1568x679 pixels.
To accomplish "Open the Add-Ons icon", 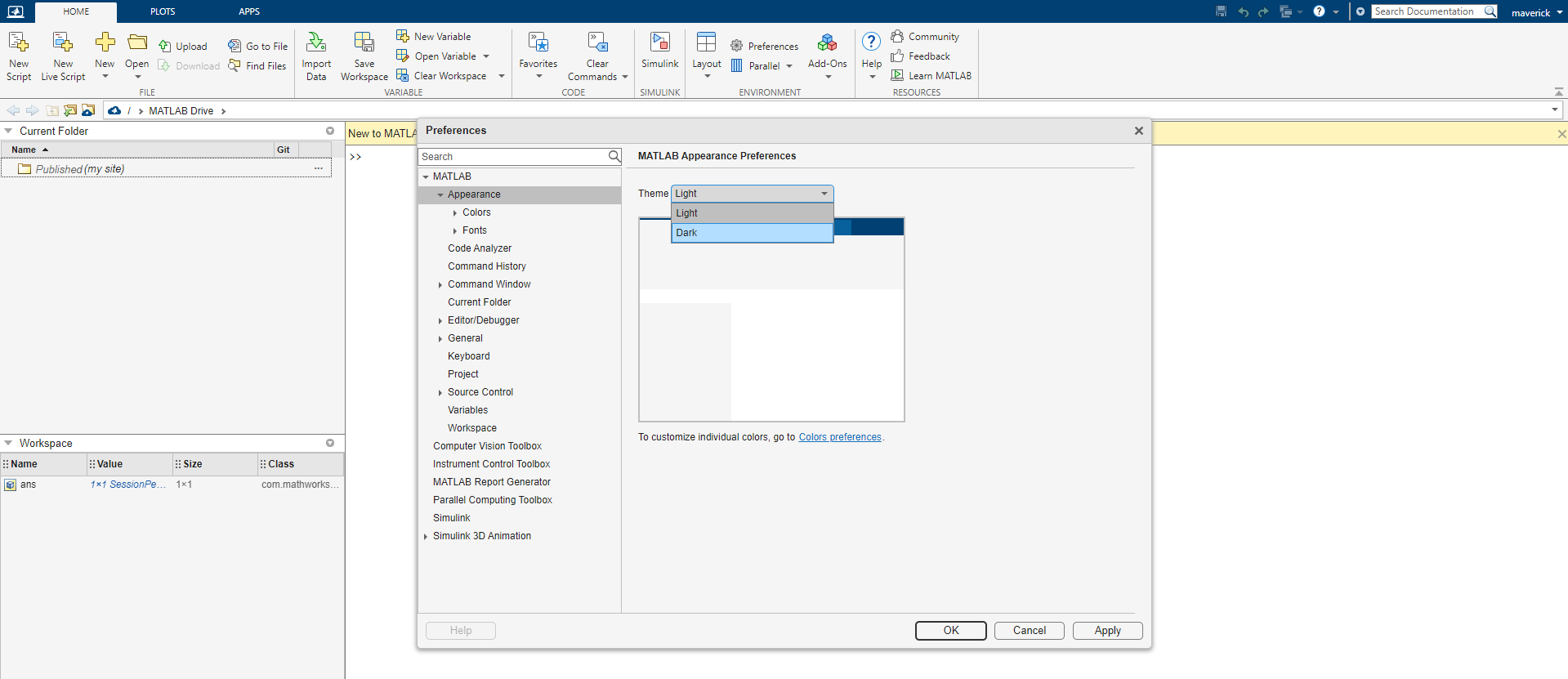I will tap(828, 42).
